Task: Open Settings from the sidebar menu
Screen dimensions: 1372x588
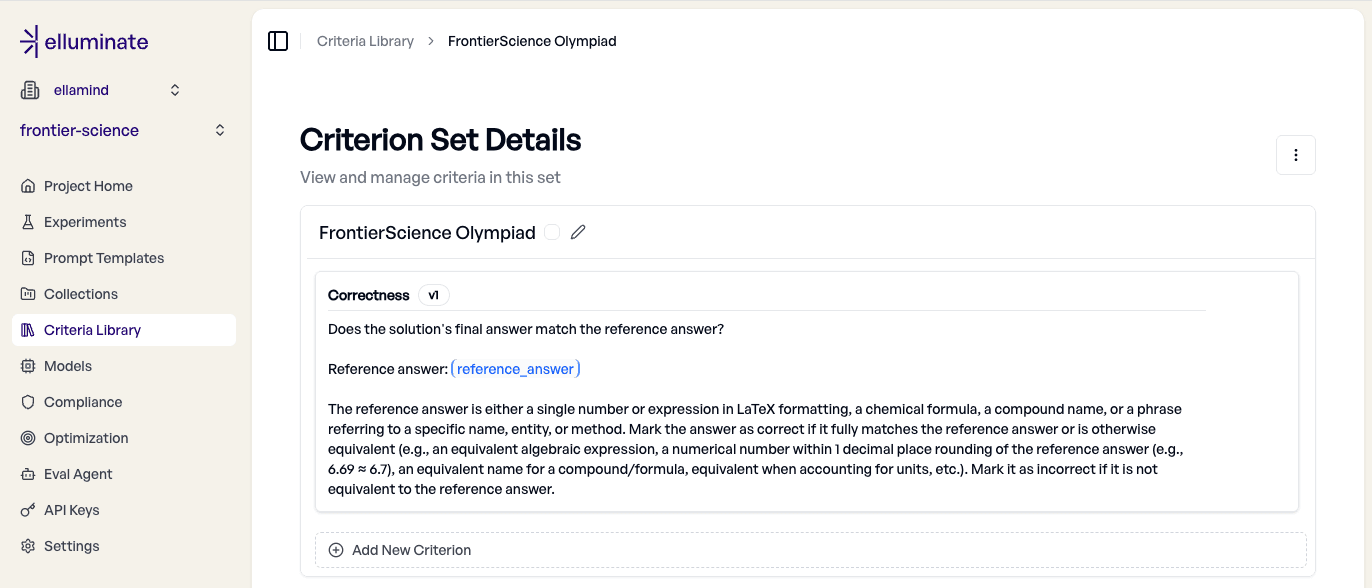Action: 71,545
